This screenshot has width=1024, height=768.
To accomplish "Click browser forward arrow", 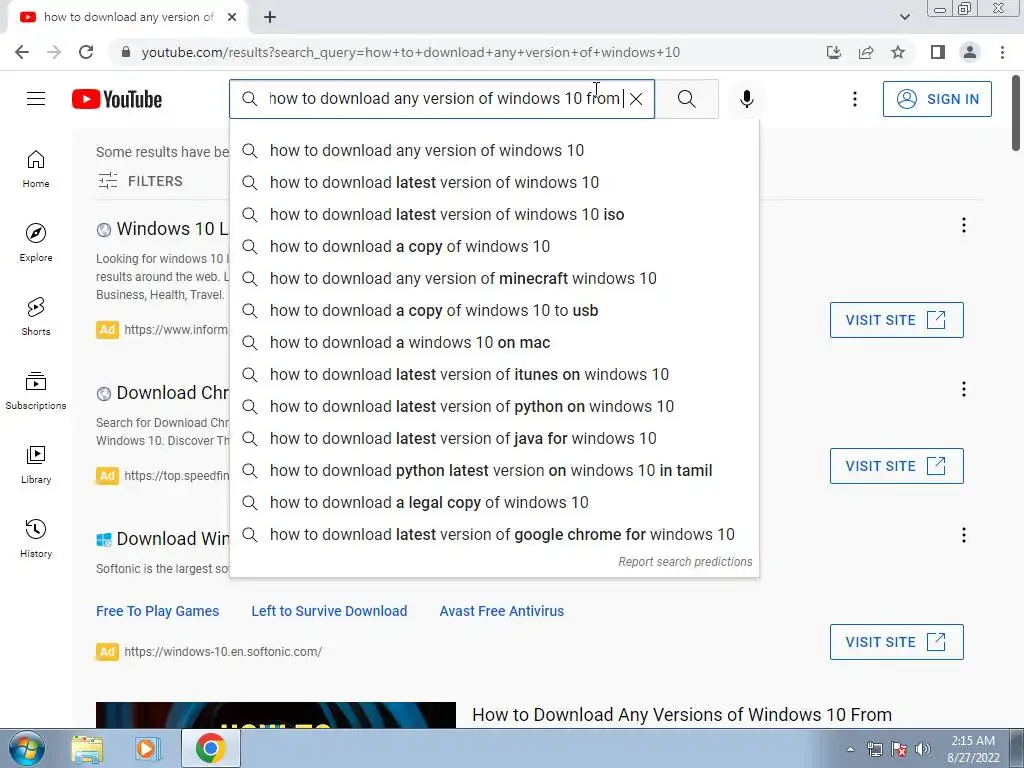I will pyautogui.click(x=54, y=52).
